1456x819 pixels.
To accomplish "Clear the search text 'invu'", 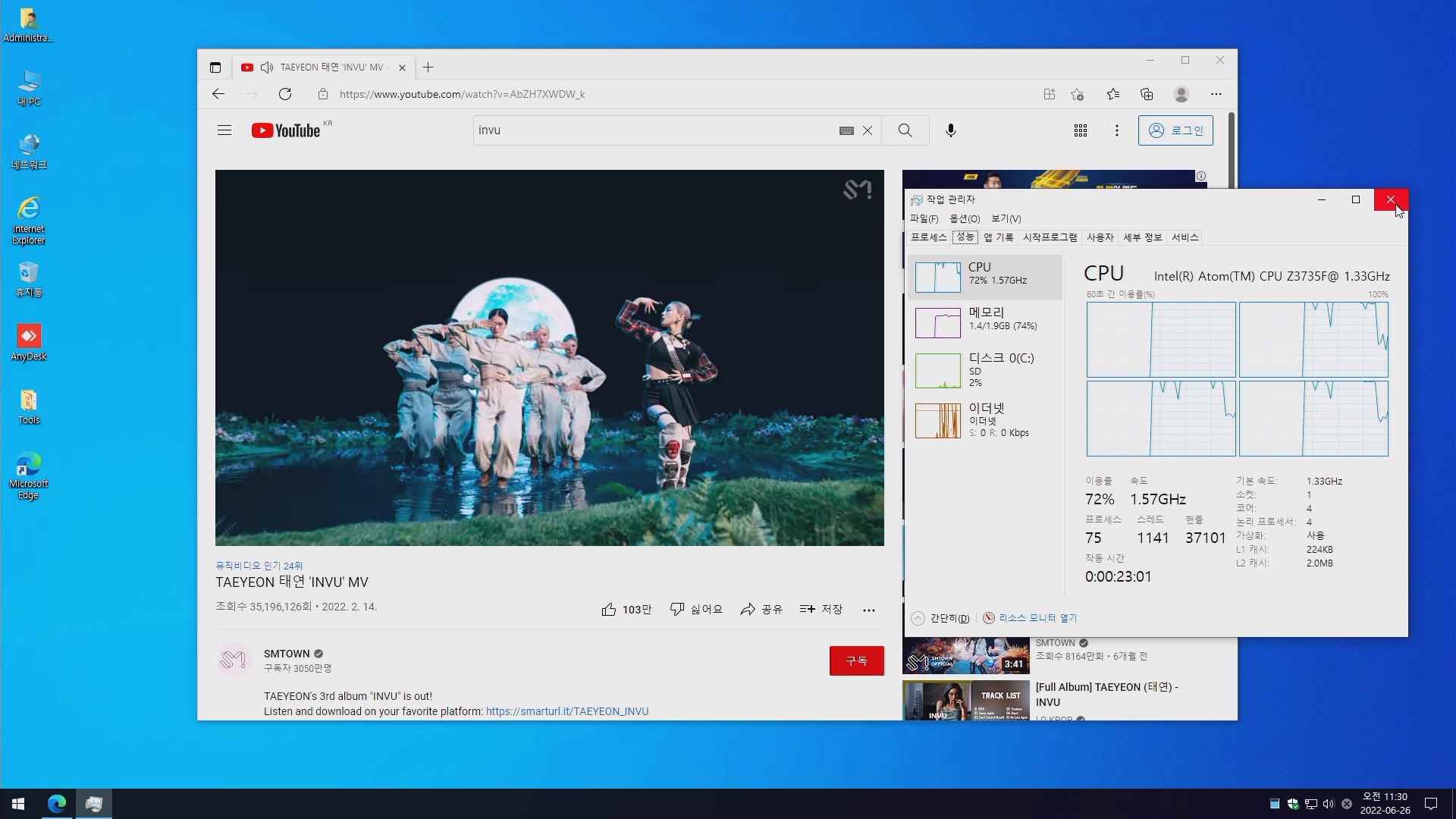I will click(868, 130).
